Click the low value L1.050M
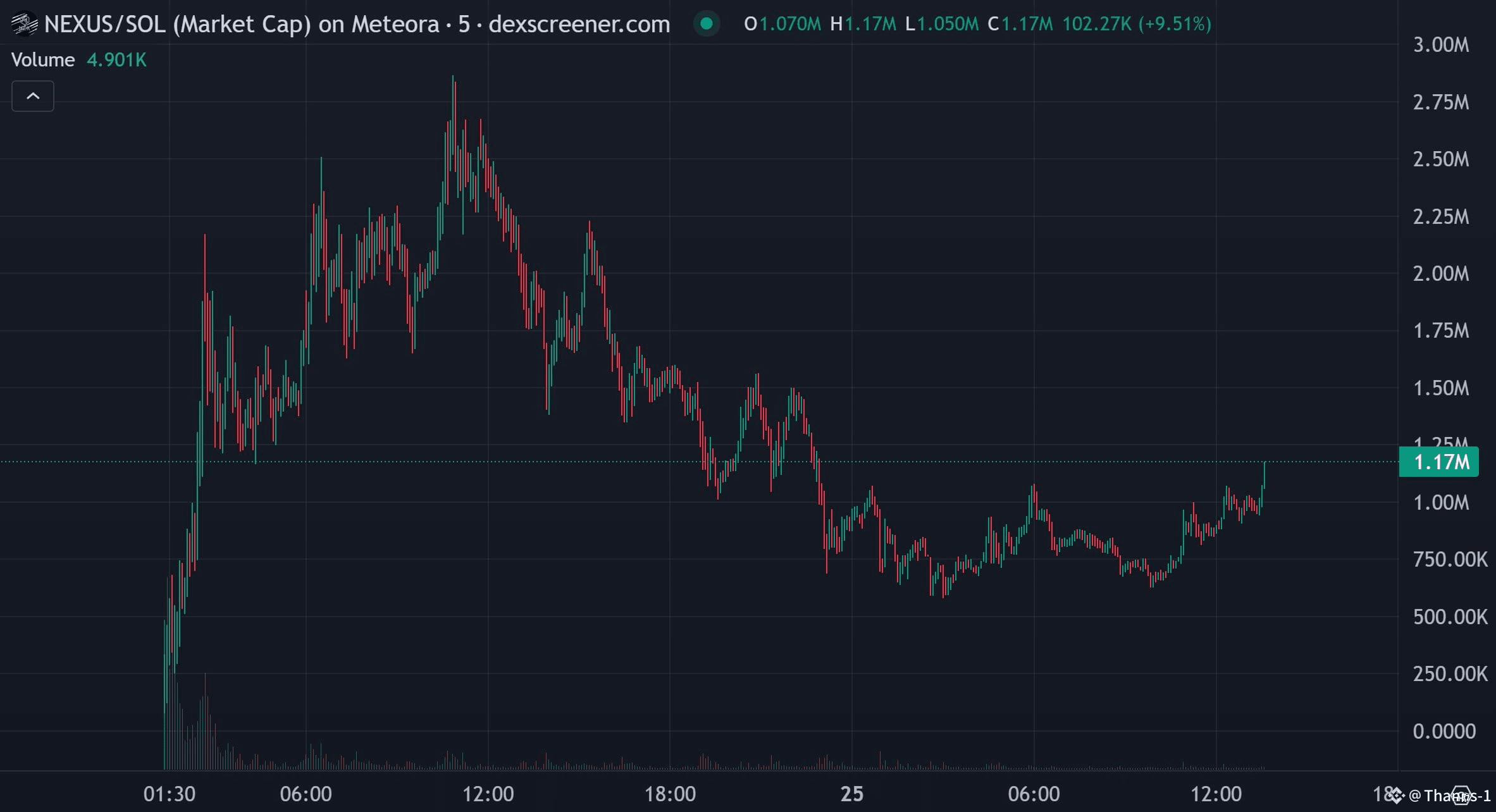The image size is (1496, 812). (x=942, y=24)
